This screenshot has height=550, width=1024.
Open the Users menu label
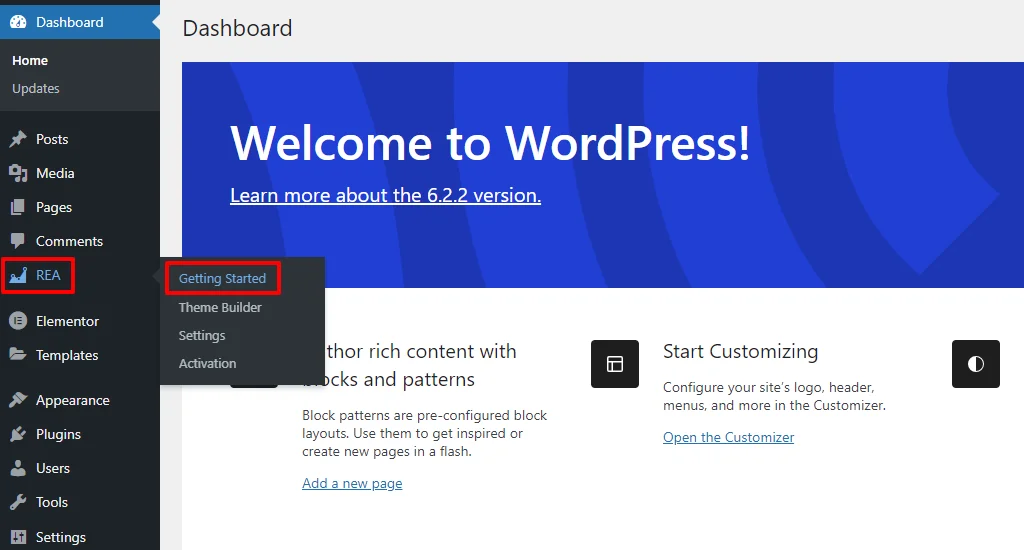click(53, 468)
